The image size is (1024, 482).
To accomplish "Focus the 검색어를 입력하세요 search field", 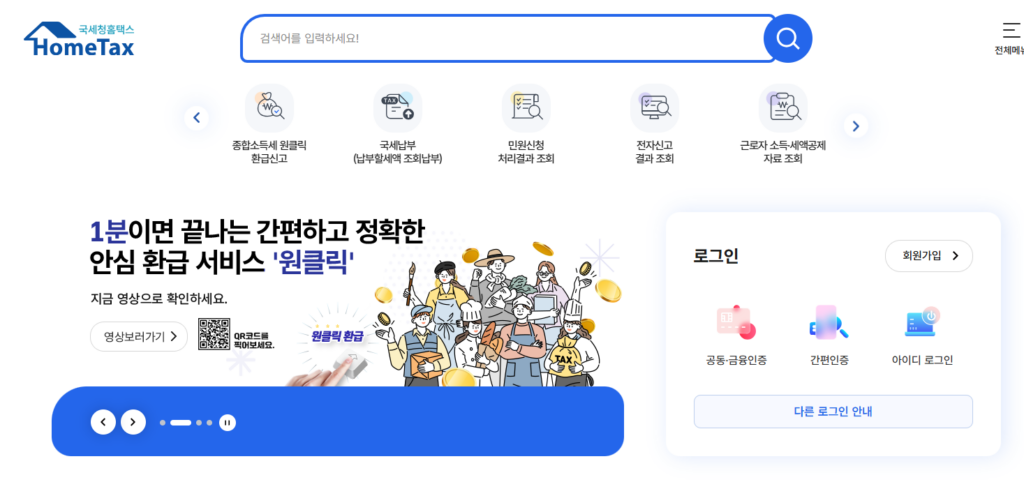I will [502, 39].
